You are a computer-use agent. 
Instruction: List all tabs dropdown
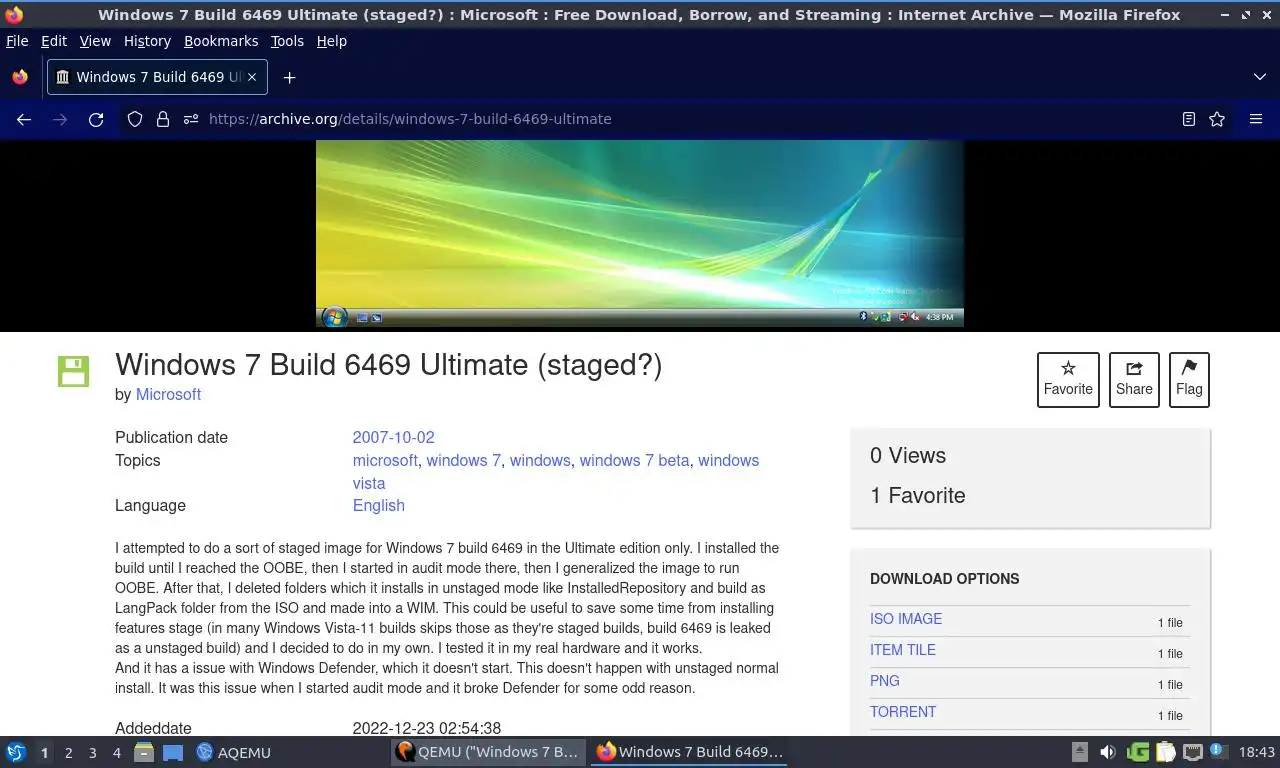tap(1259, 77)
